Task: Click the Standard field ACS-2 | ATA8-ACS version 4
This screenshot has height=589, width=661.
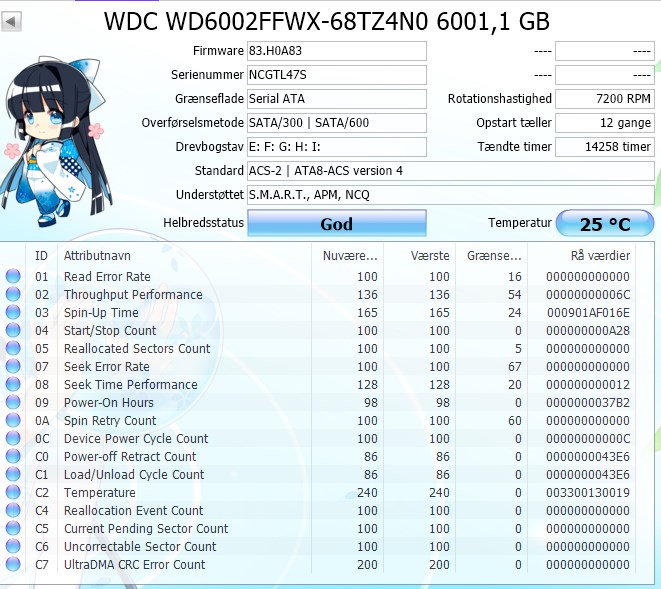Action: pyautogui.click(x=451, y=171)
